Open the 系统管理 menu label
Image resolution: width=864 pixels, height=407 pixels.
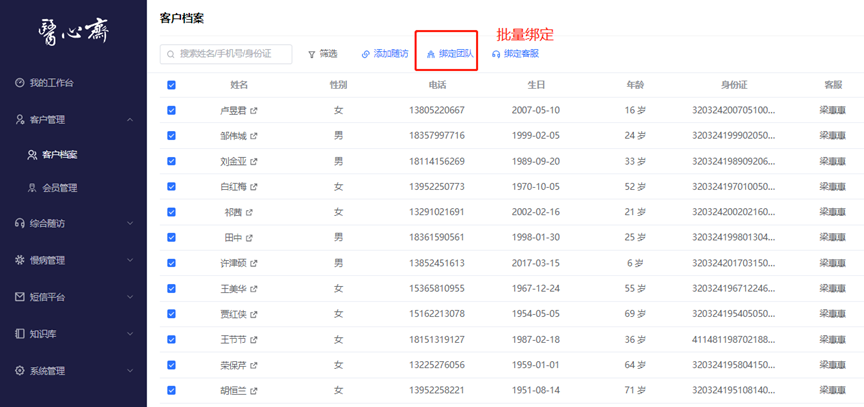click(47, 370)
